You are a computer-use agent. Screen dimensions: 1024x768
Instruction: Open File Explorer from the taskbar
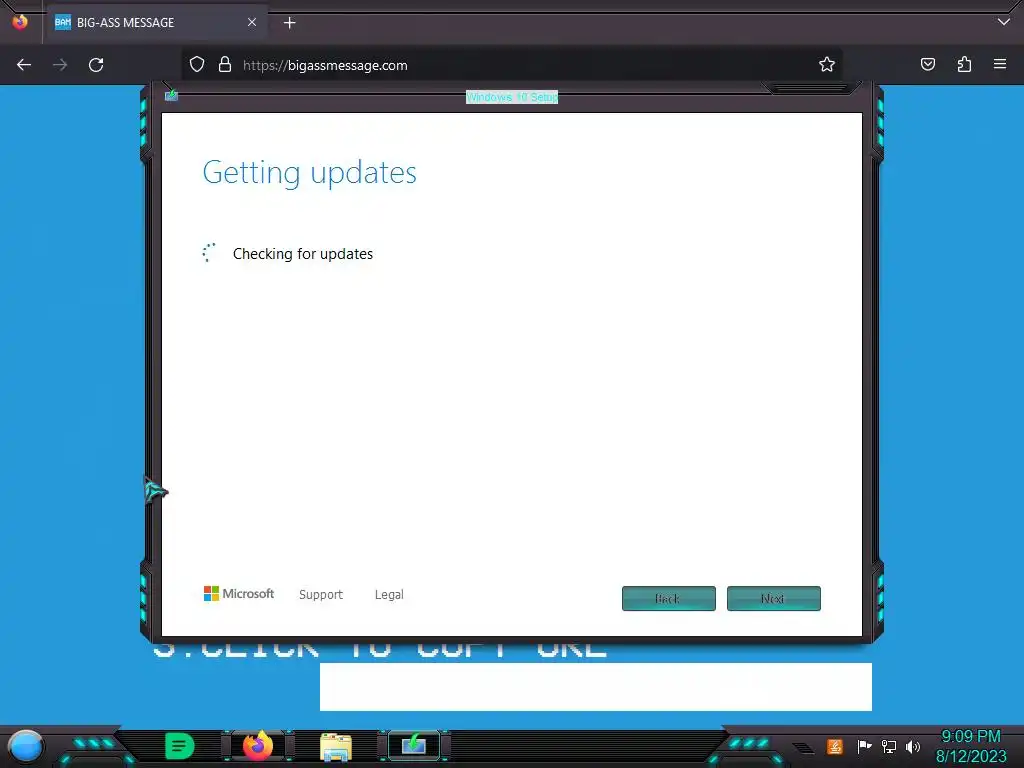(336, 746)
